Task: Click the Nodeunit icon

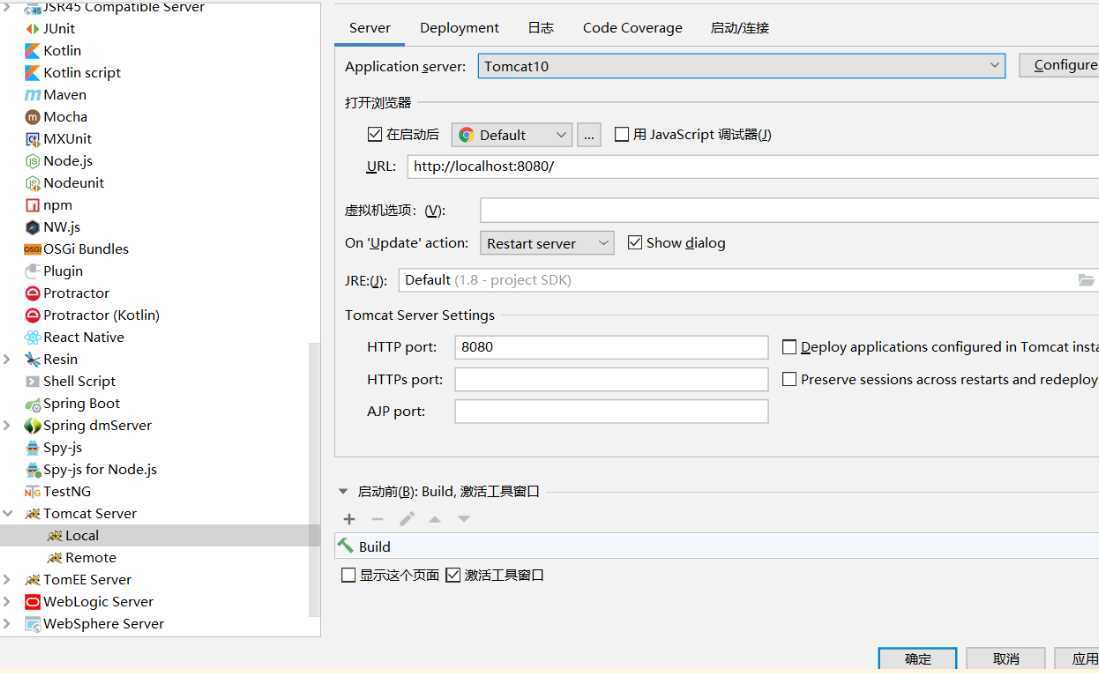Action: pos(32,183)
